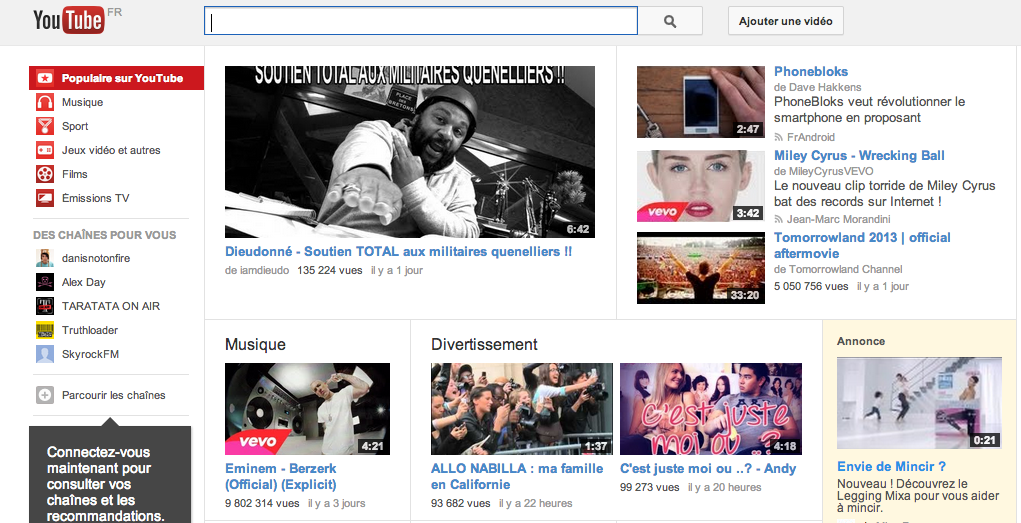The height and width of the screenshot is (523, 1021).
Task: Open the Miley Cyrus - Wrecking Ball link
Action: [859, 155]
